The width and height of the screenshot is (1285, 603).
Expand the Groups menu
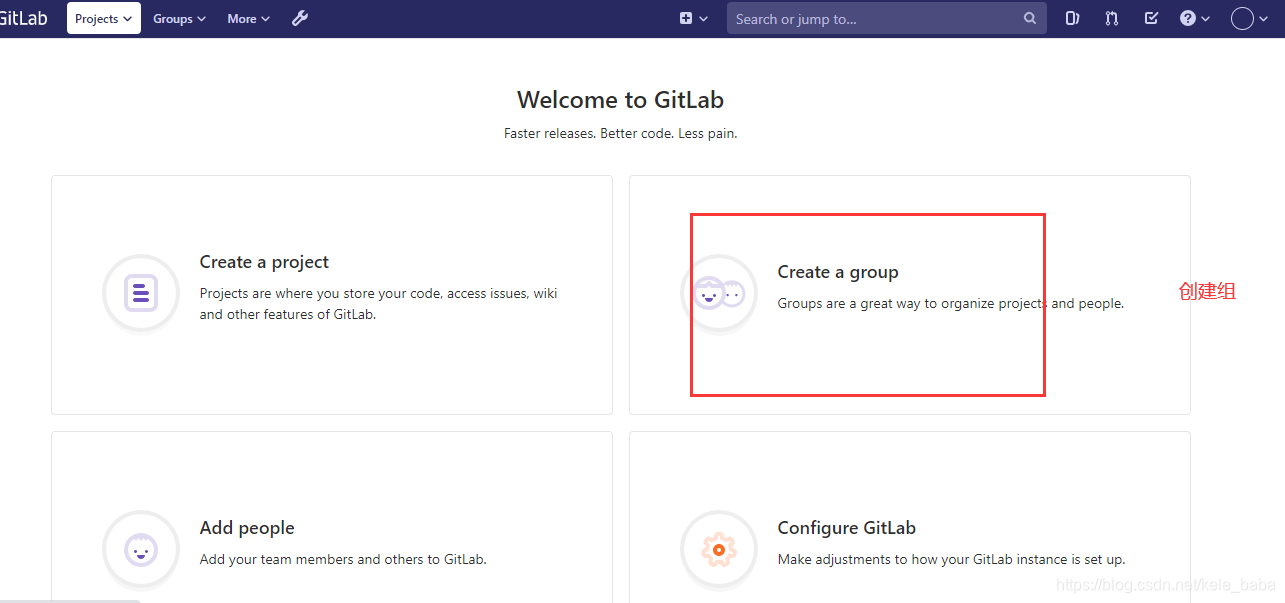pos(180,18)
